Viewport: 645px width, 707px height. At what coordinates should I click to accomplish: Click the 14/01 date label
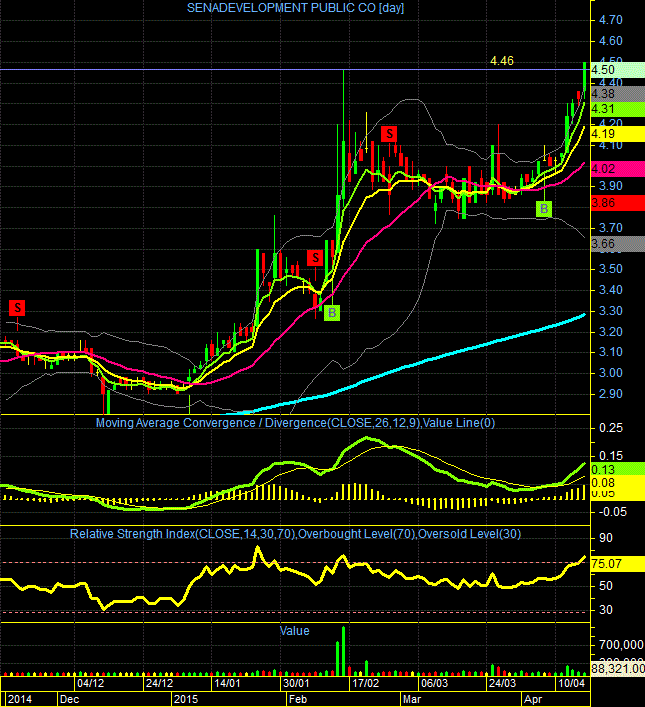227,683
